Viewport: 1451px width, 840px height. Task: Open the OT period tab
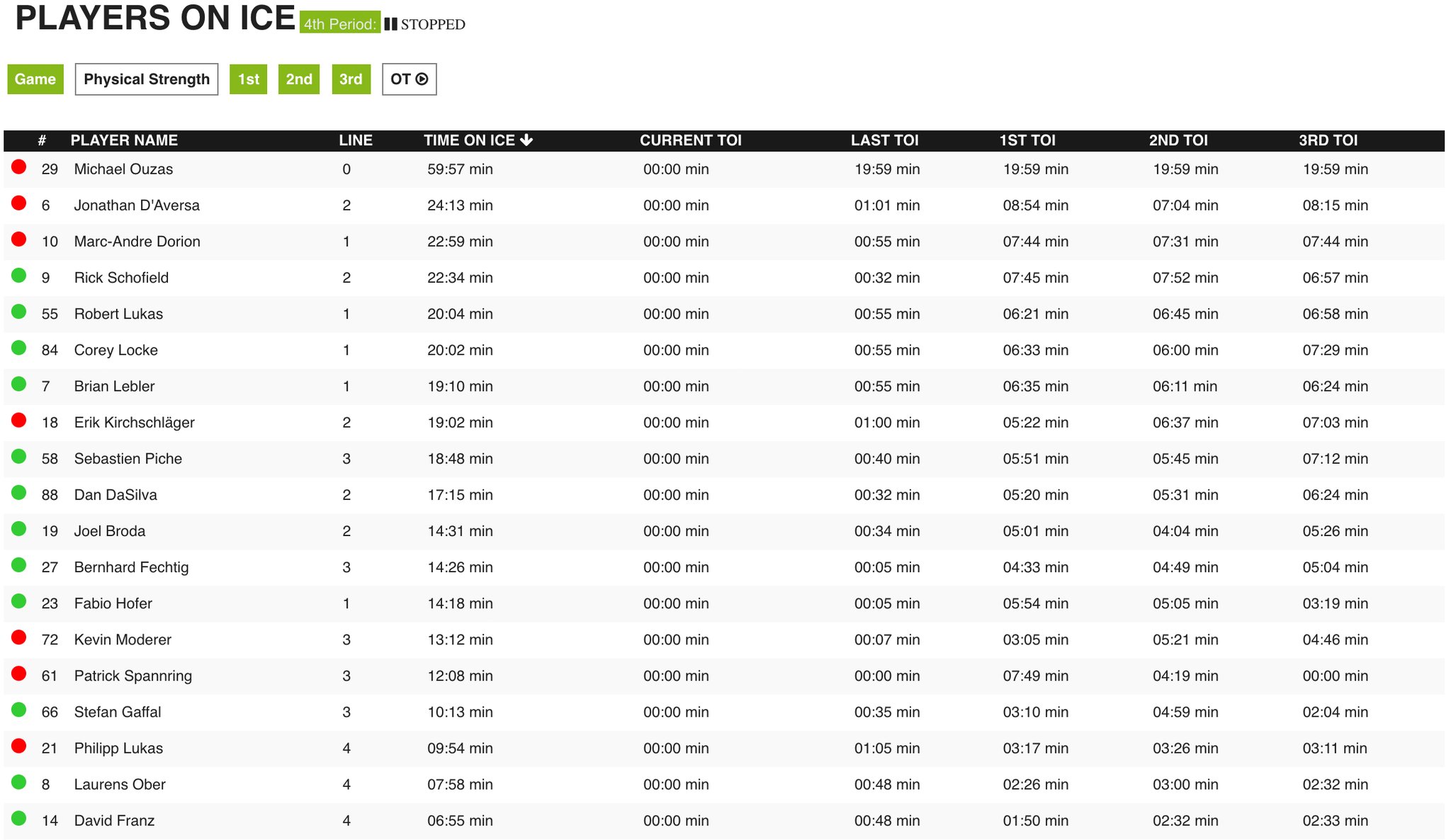pos(410,79)
